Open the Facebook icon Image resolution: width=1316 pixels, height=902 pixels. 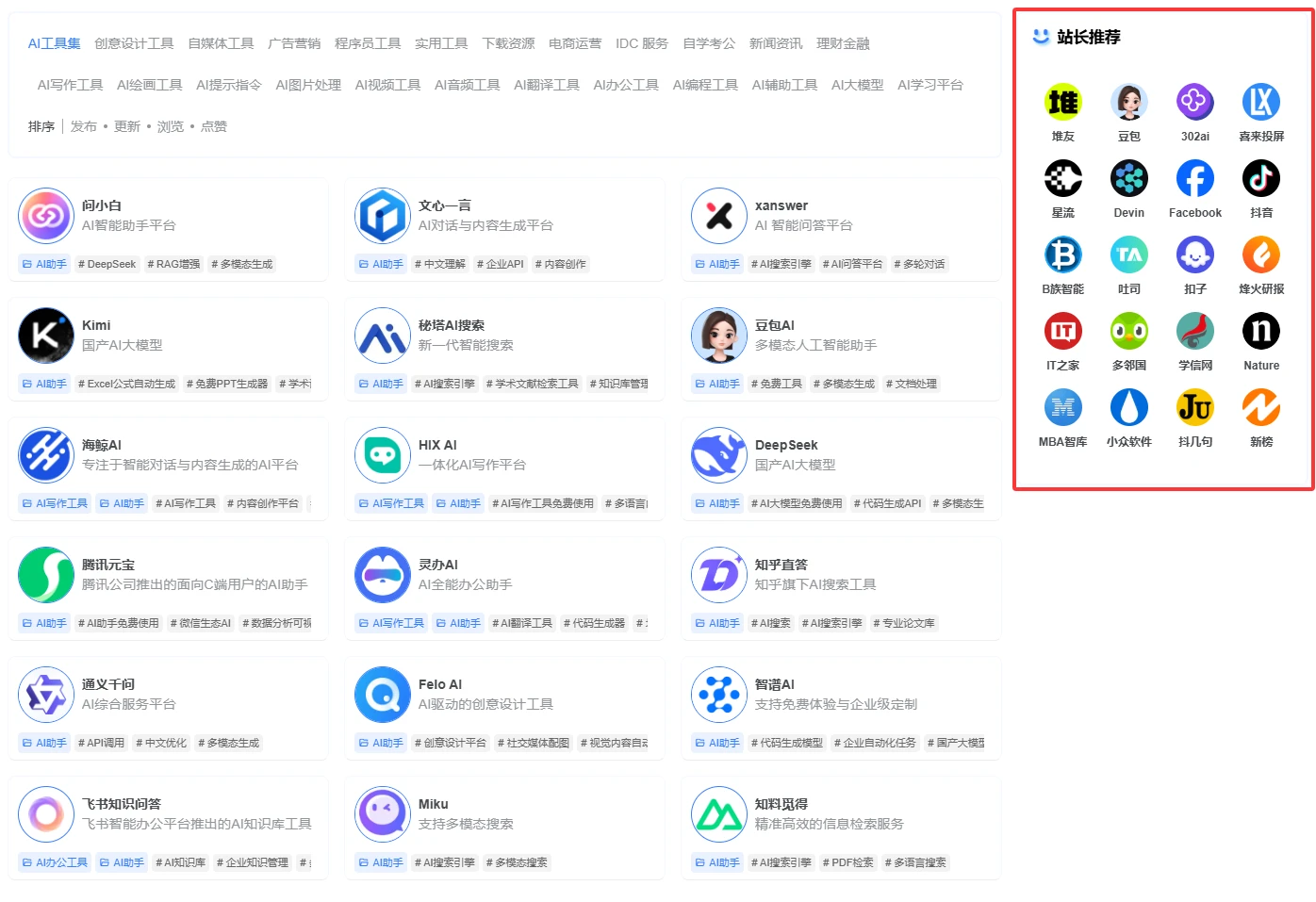1194,178
